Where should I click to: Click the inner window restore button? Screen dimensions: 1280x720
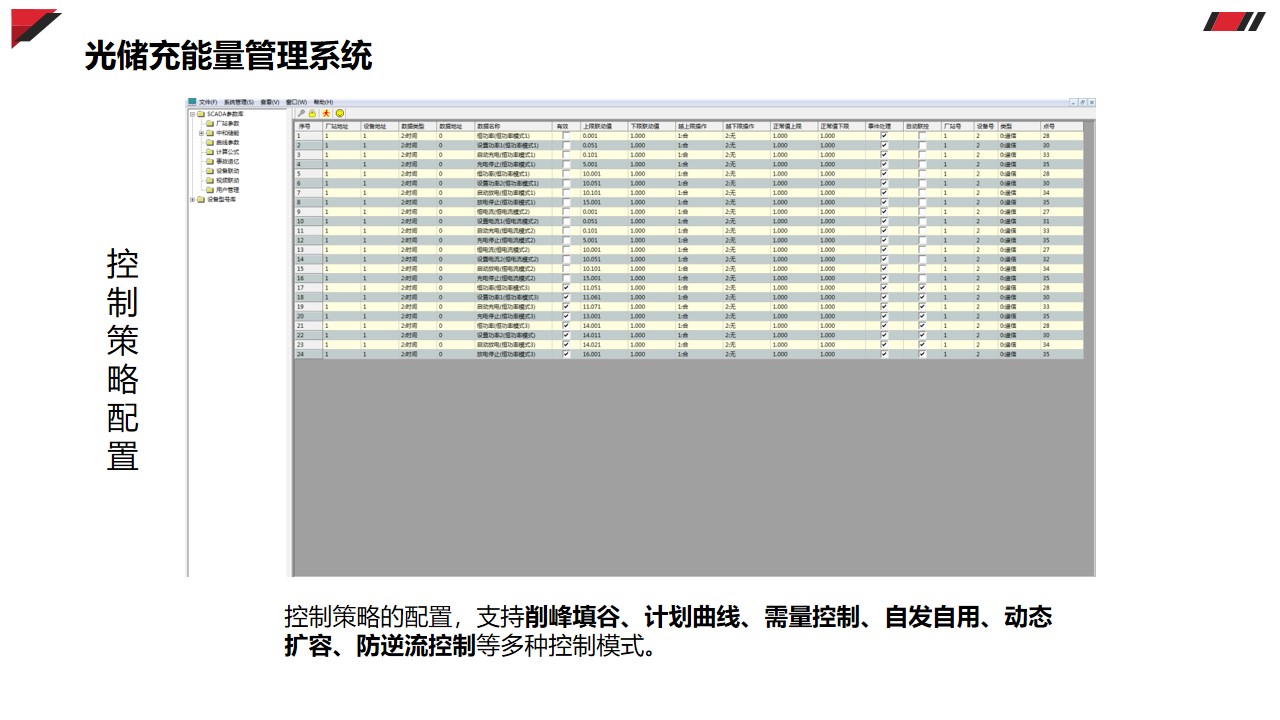click(1082, 102)
